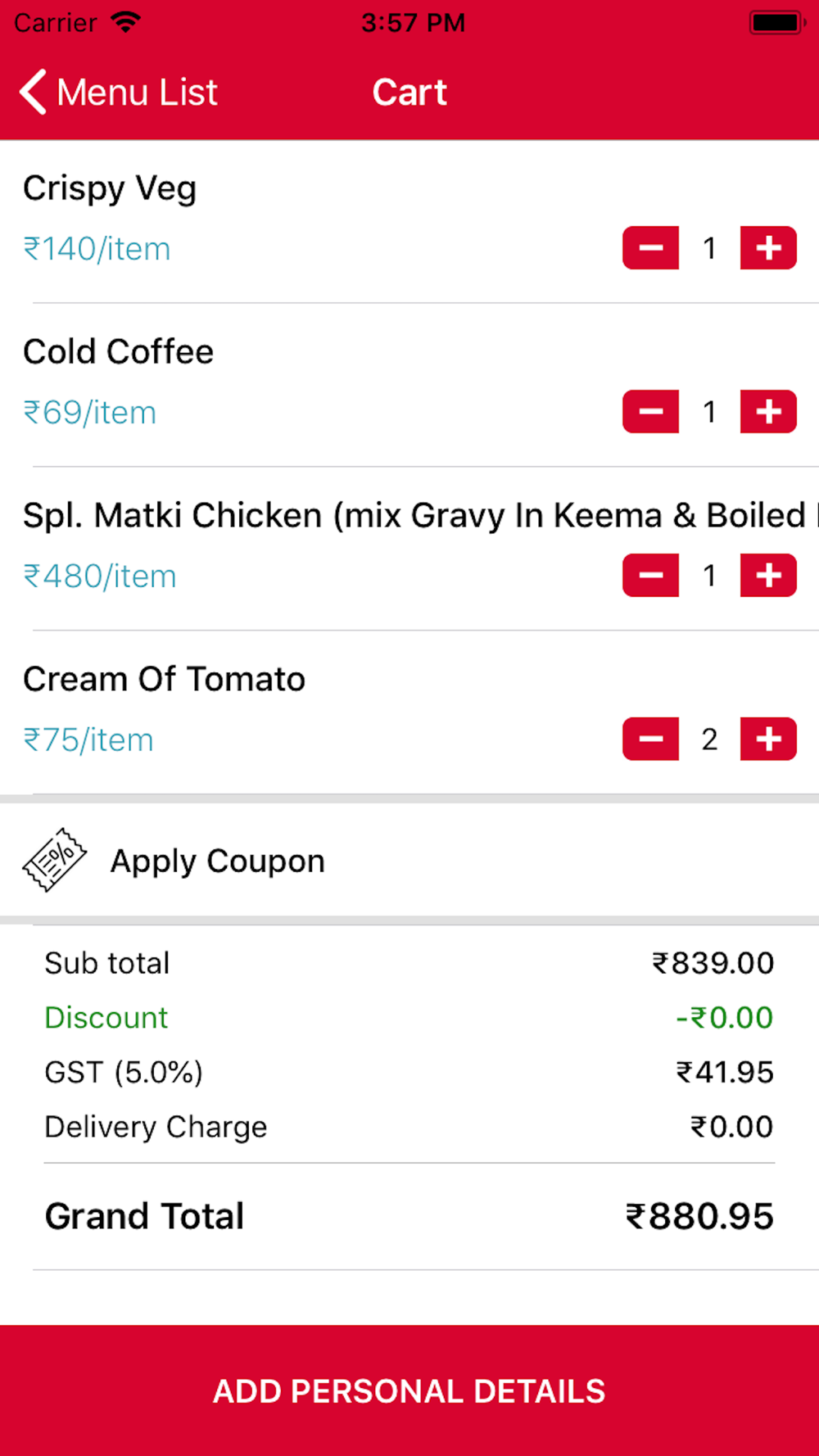
Task: Decrease Cream Of Tomato quantity
Action: (x=650, y=739)
